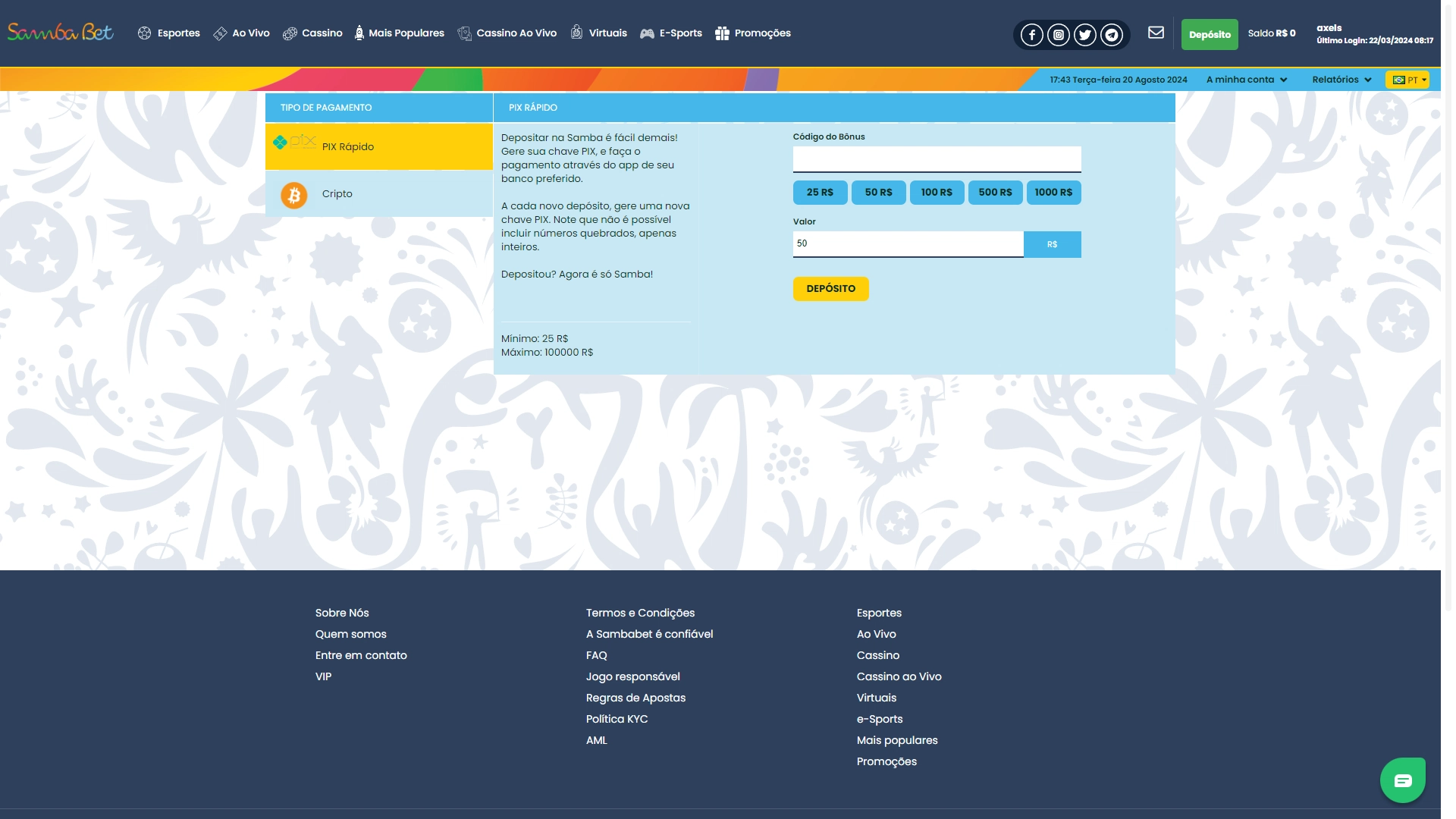Open the PT language selector arrow
1456x819 pixels.
[1424, 80]
